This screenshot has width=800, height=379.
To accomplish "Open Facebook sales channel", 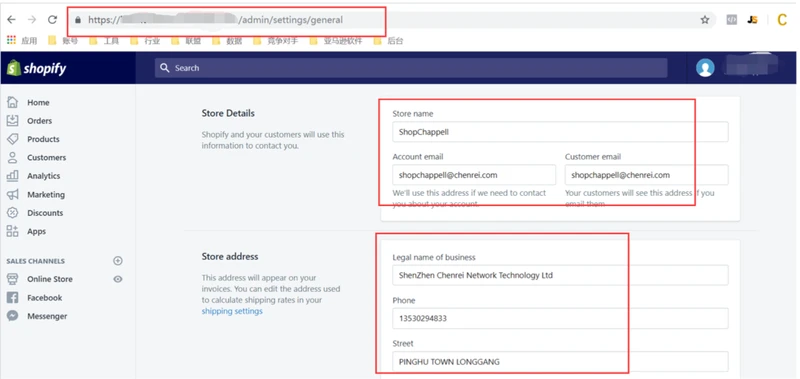I will (44, 297).
